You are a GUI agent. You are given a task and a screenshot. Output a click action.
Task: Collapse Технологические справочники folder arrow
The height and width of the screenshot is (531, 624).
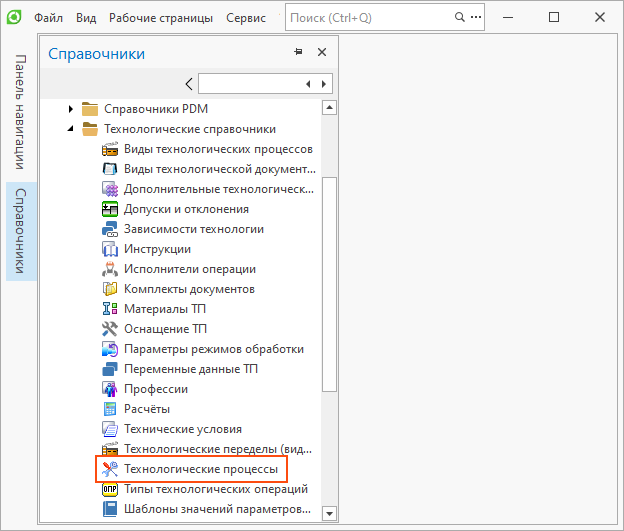pyautogui.click(x=70, y=129)
